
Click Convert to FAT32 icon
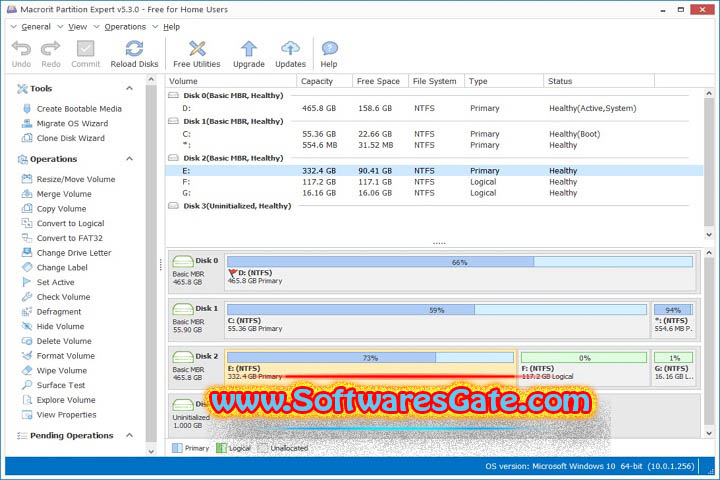click(27, 237)
